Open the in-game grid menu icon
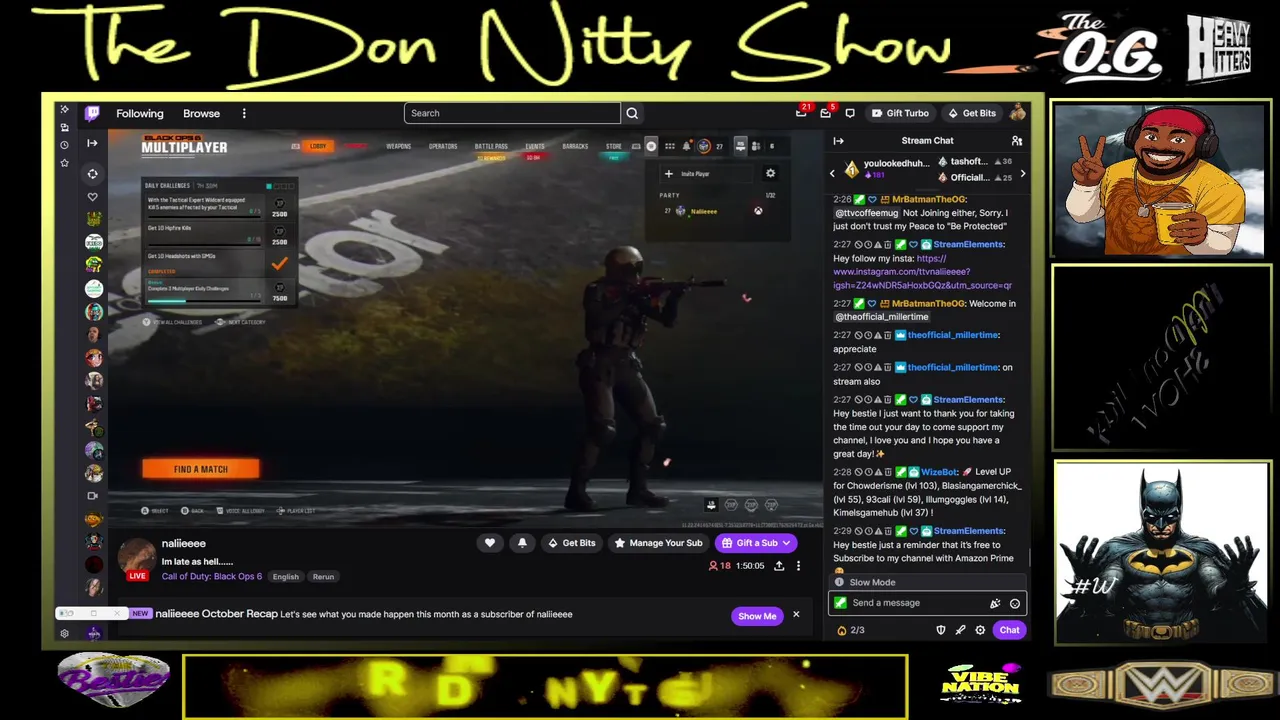Viewport: 1280px width, 720px height. 669,146
